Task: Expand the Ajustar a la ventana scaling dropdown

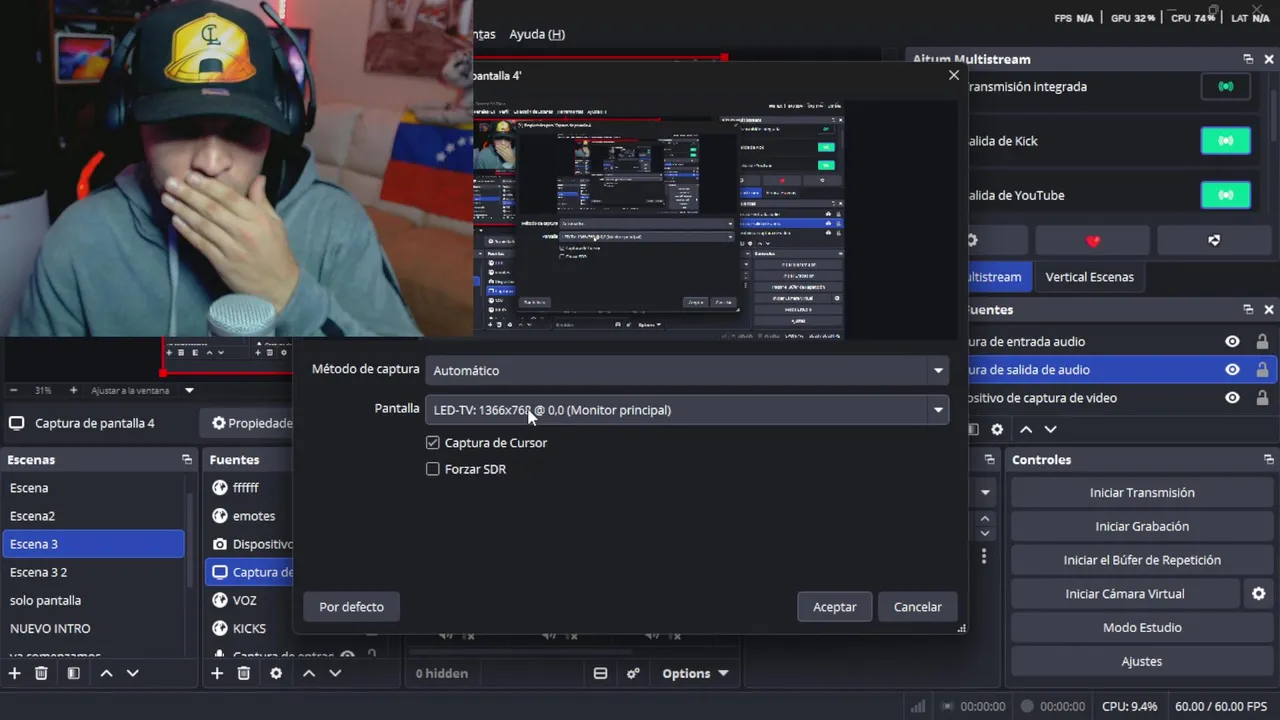Action: [189, 390]
